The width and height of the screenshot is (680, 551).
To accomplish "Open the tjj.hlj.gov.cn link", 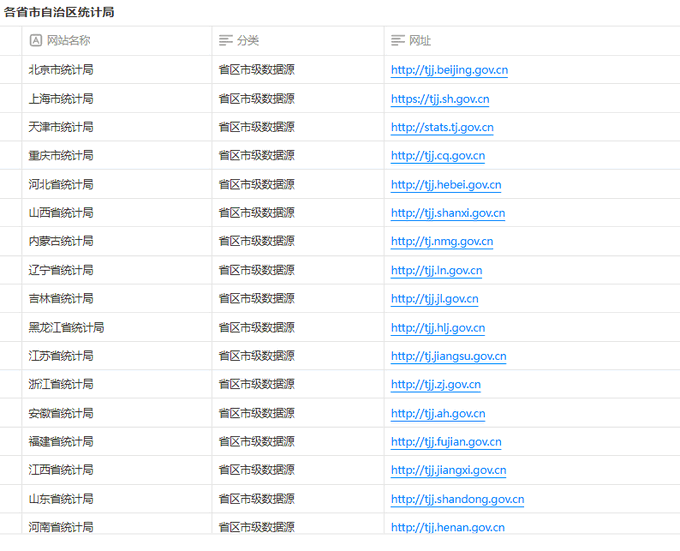I will pos(438,328).
